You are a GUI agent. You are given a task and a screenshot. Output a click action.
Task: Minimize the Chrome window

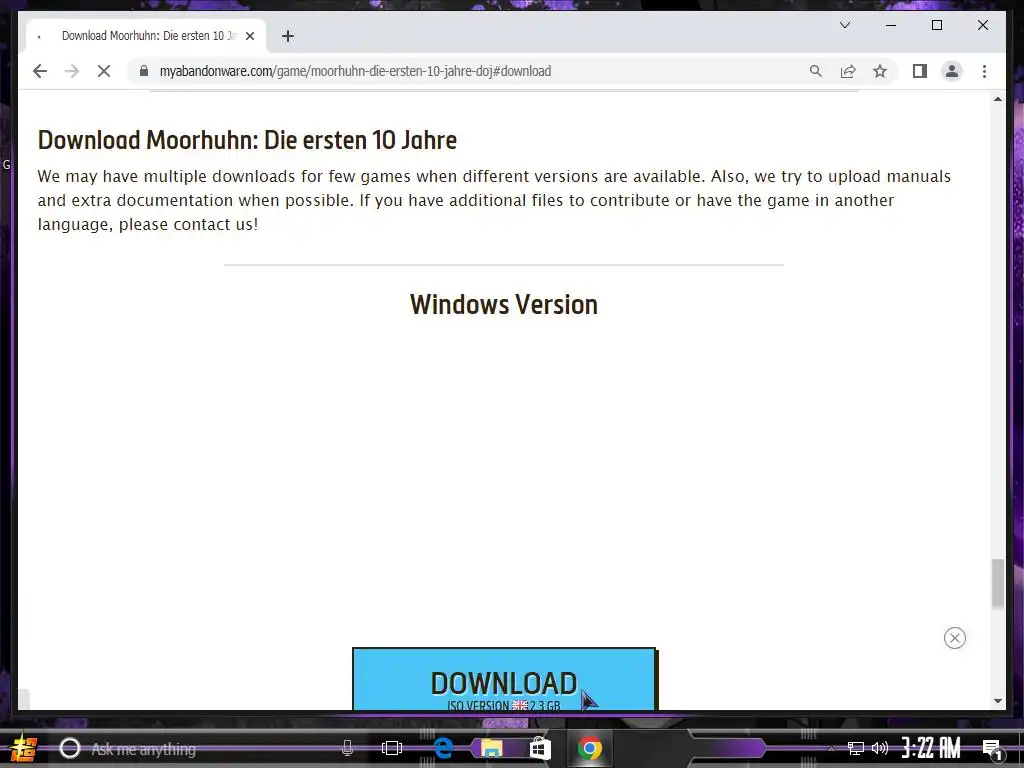(891, 25)
